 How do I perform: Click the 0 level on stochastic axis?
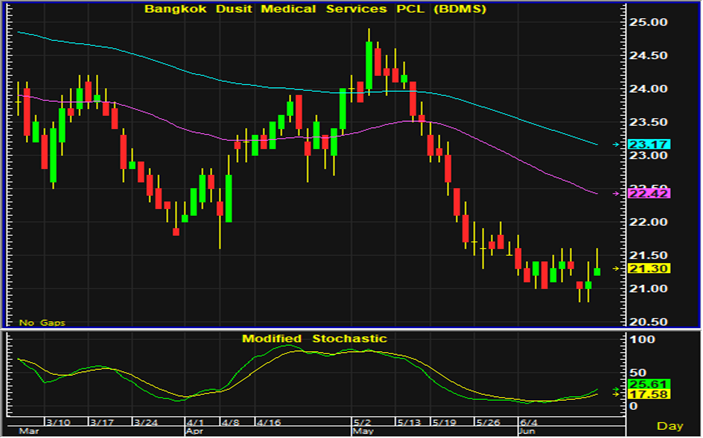pyautogui.click(x=633, y=406)
